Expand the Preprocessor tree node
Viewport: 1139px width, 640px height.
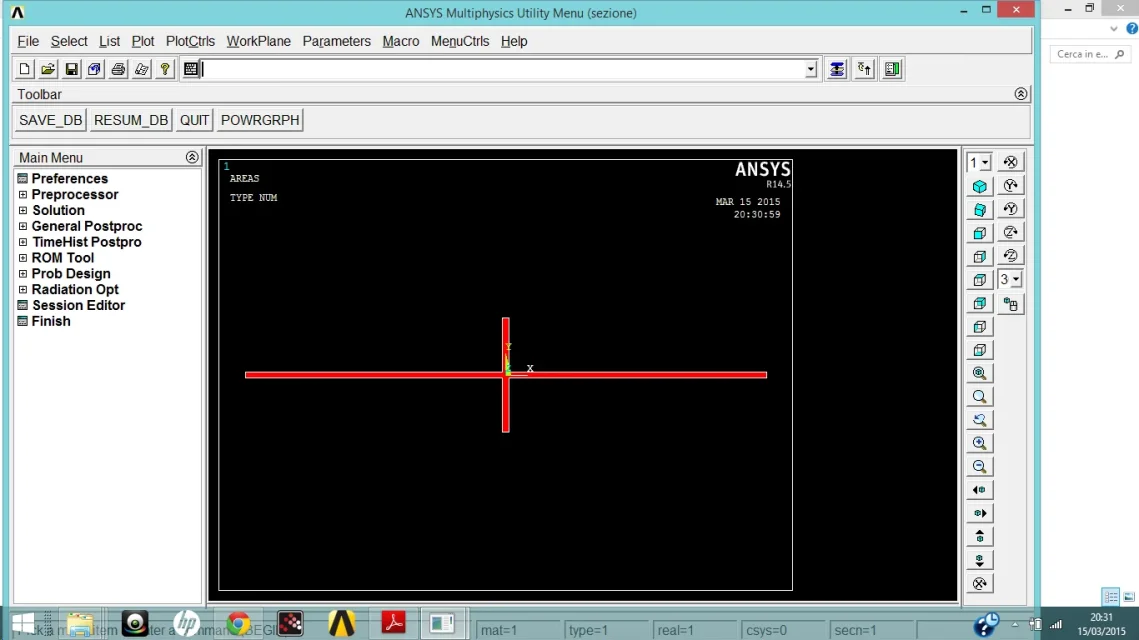pos(23,195)
